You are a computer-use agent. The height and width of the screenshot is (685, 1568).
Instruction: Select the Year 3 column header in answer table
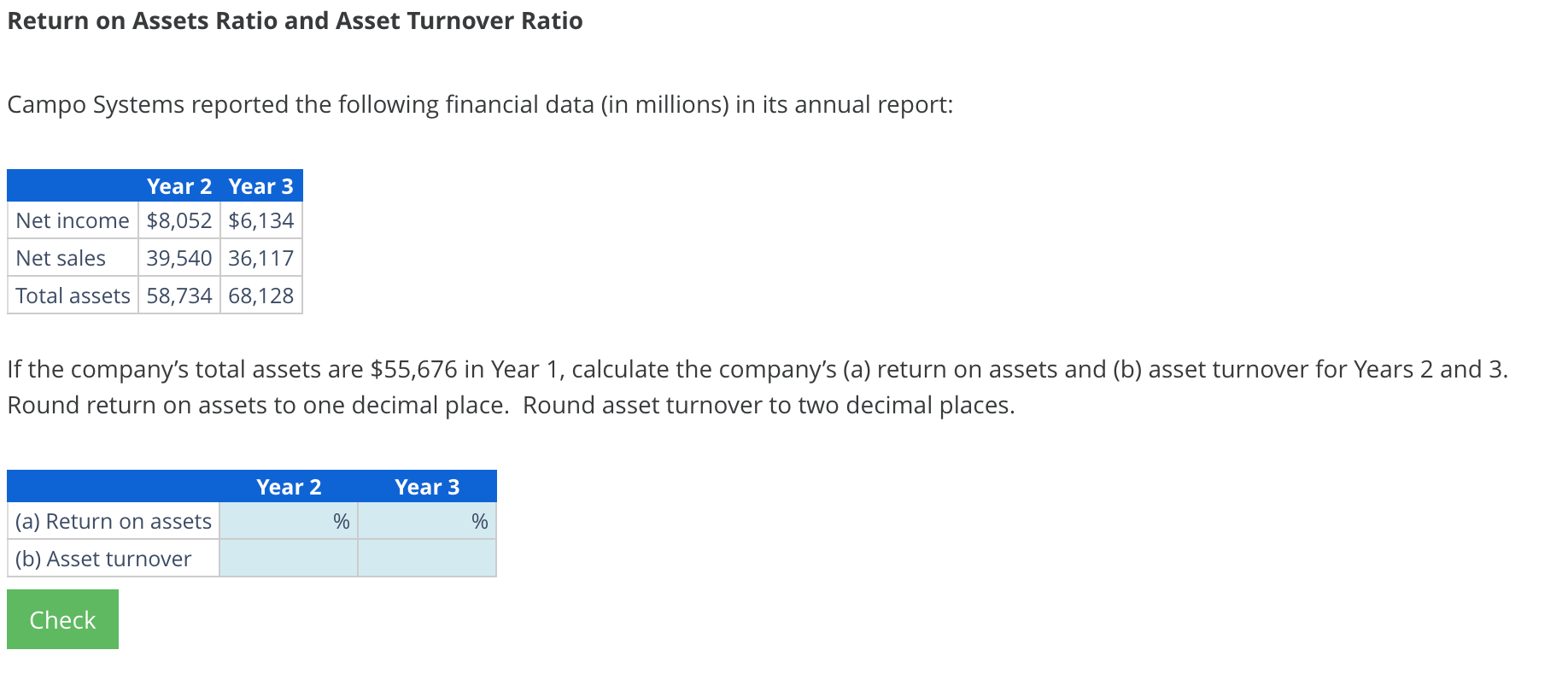(427, 487)
